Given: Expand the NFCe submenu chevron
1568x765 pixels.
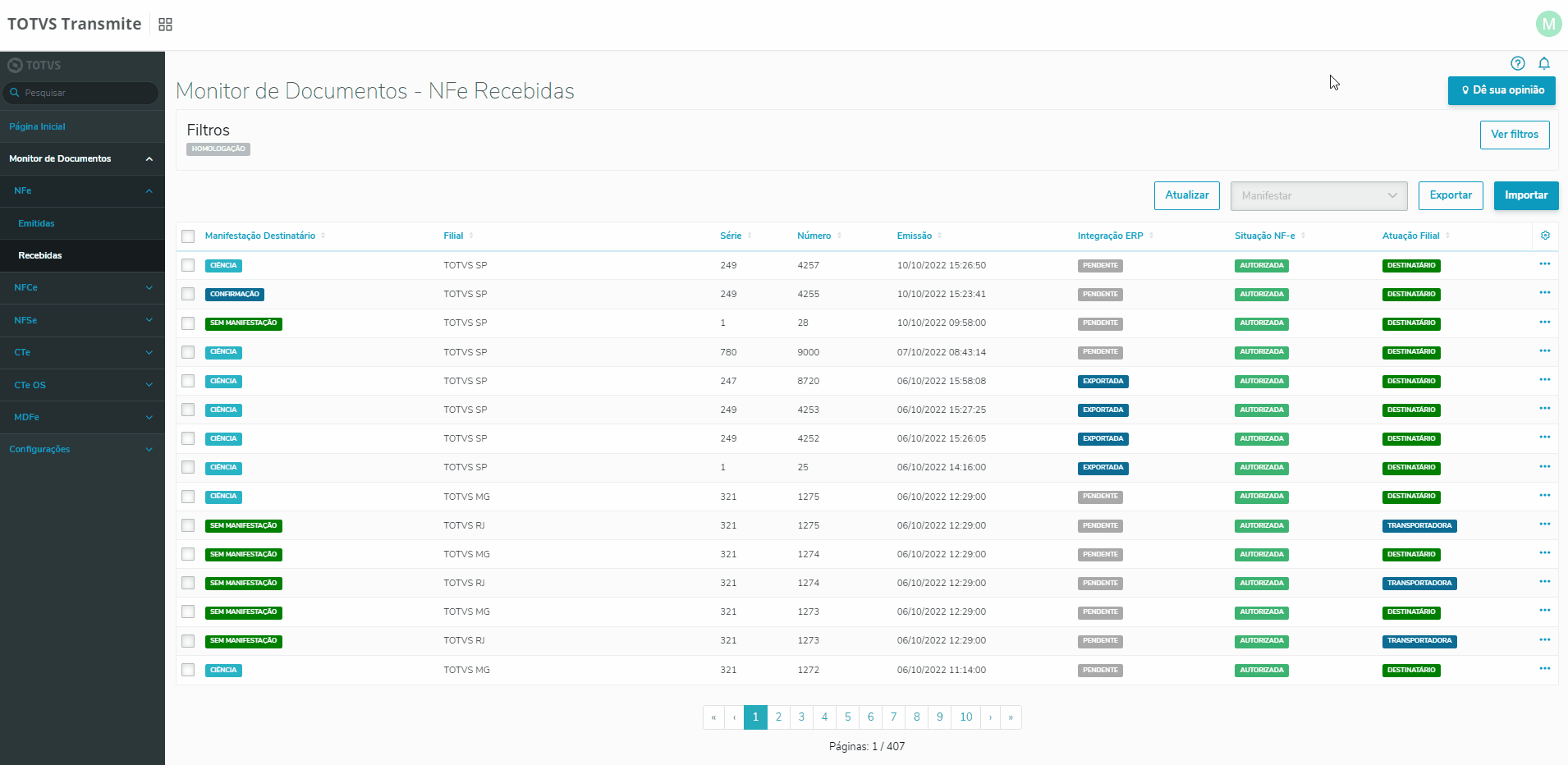Looking at the screenshot, I should click(x=149, y=288).
